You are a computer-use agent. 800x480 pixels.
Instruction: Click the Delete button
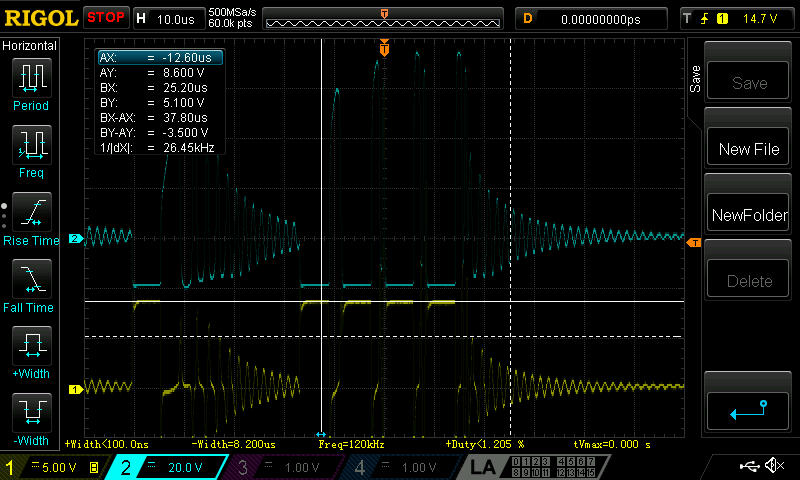tap(748, 281)
